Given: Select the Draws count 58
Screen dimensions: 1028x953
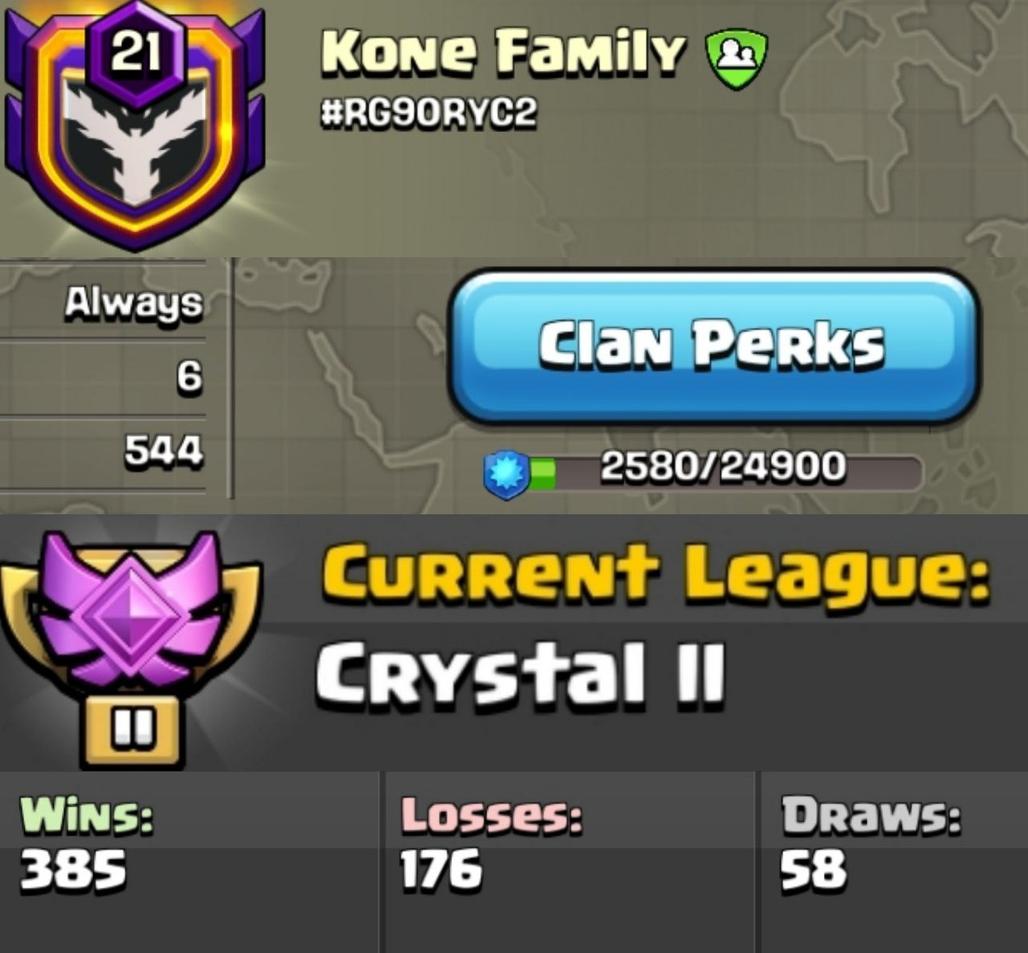Looking at the screenshot, I should pyautogui.click(x=813, y=870).
